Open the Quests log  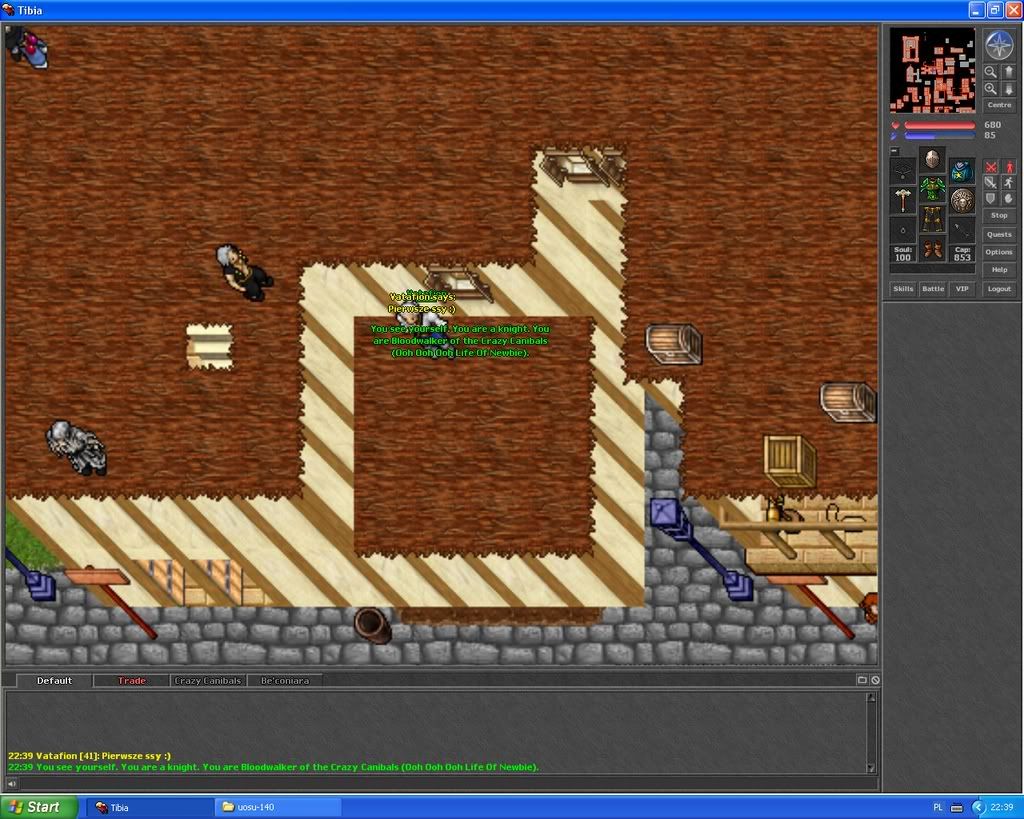999,234
